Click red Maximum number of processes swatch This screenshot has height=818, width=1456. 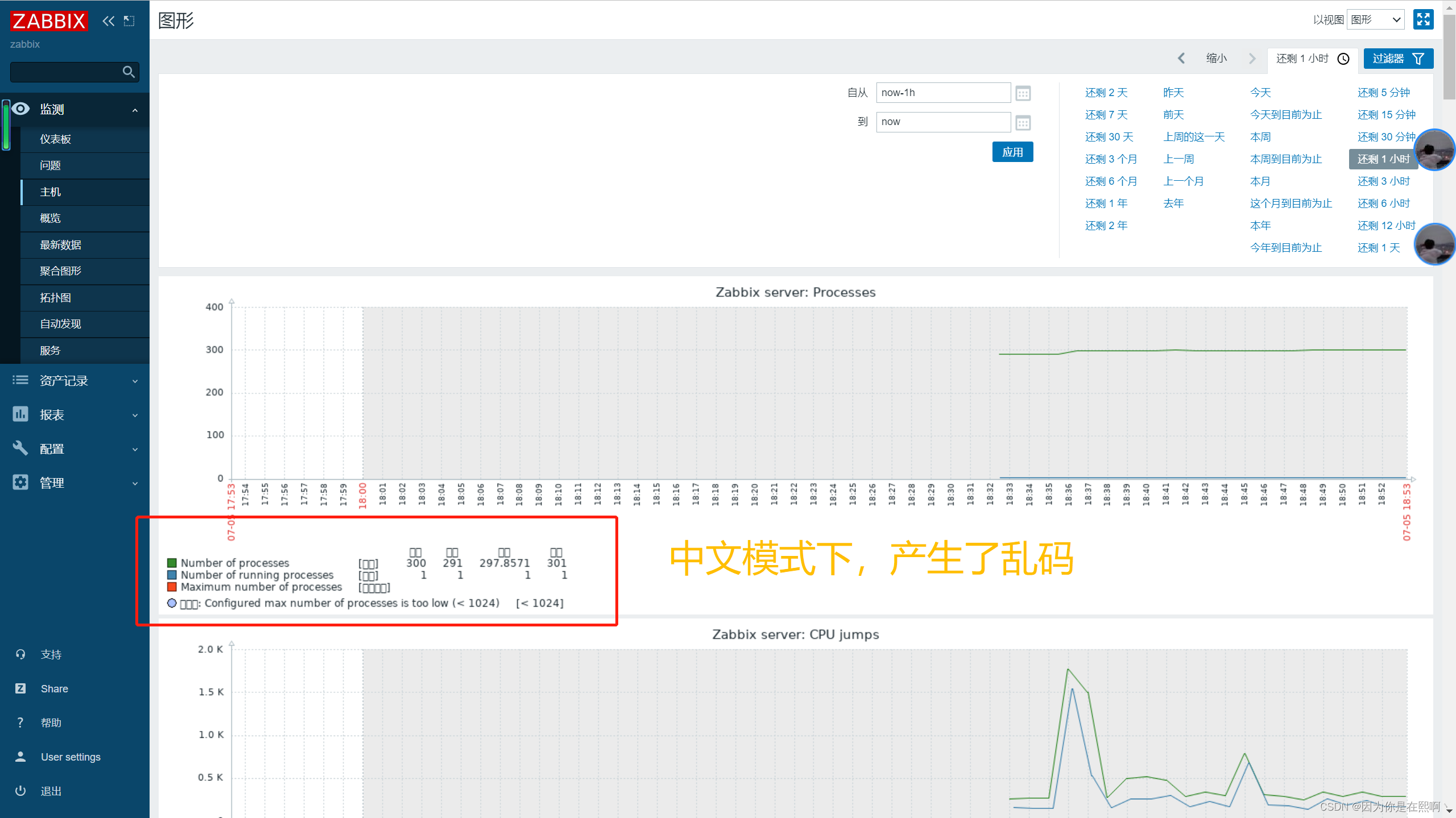coord(172,587)
